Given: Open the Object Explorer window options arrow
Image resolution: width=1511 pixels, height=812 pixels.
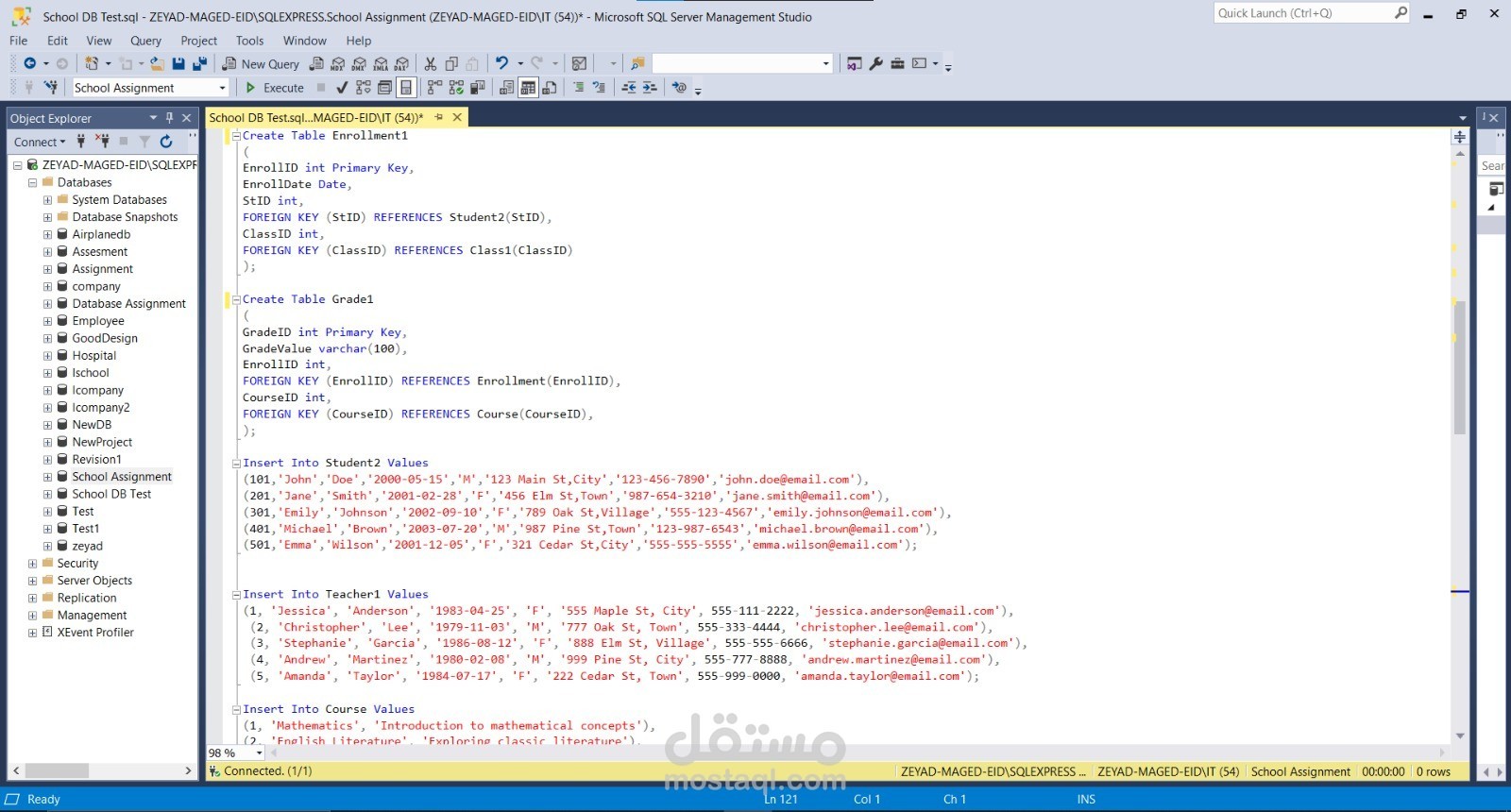Looking at the screenshot, I should click(x=153, y=118).
